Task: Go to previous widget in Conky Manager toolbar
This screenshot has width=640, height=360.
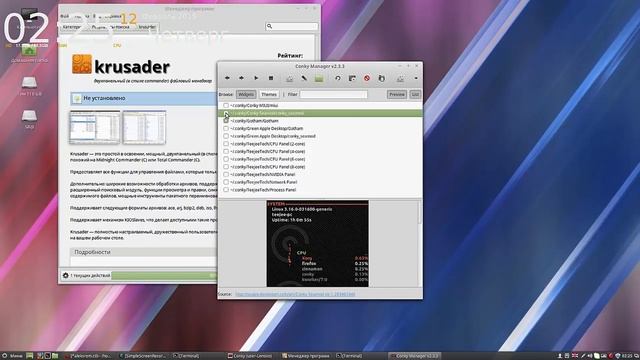Action: (227, 78)
